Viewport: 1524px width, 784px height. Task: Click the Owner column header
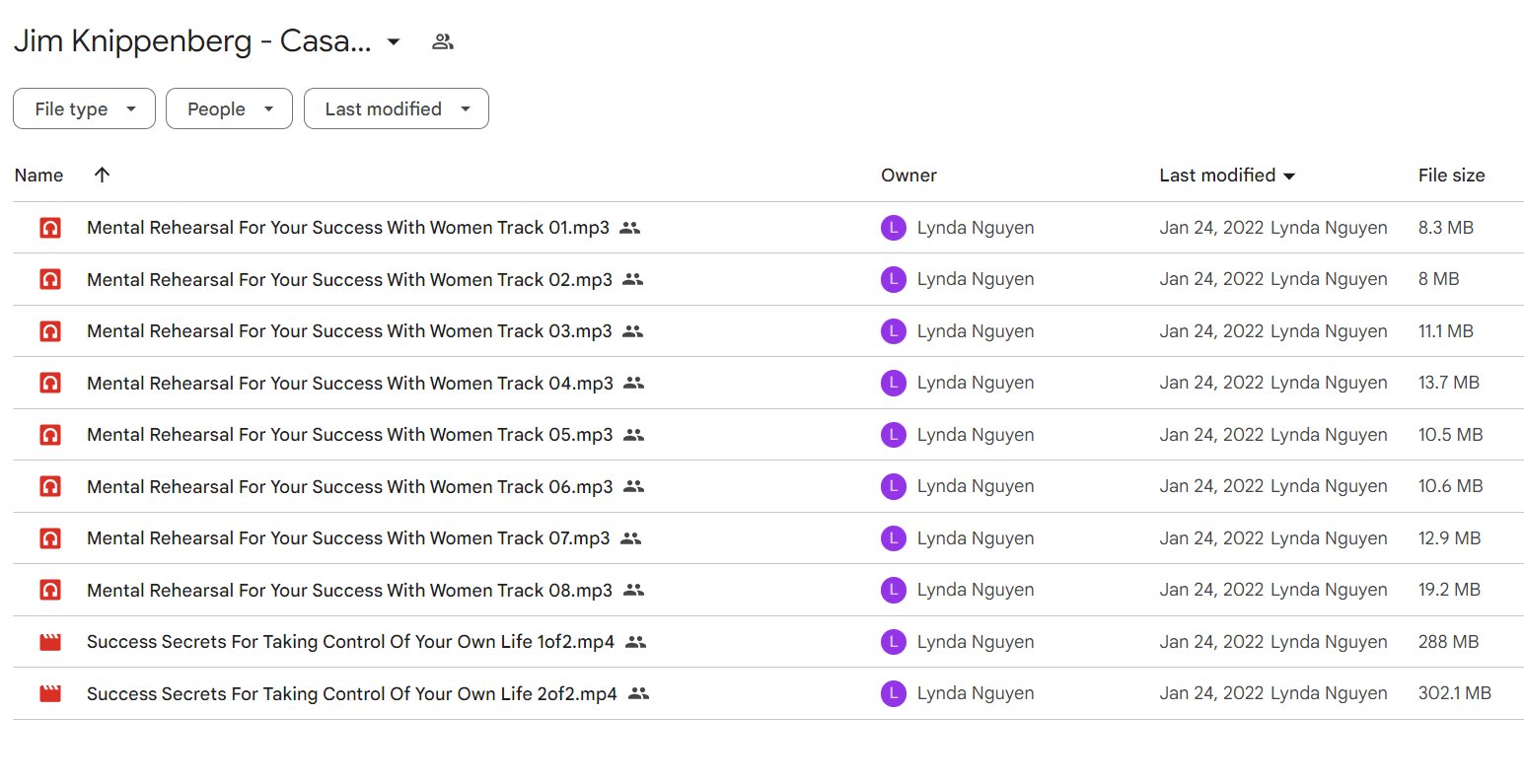coord(908,176)
